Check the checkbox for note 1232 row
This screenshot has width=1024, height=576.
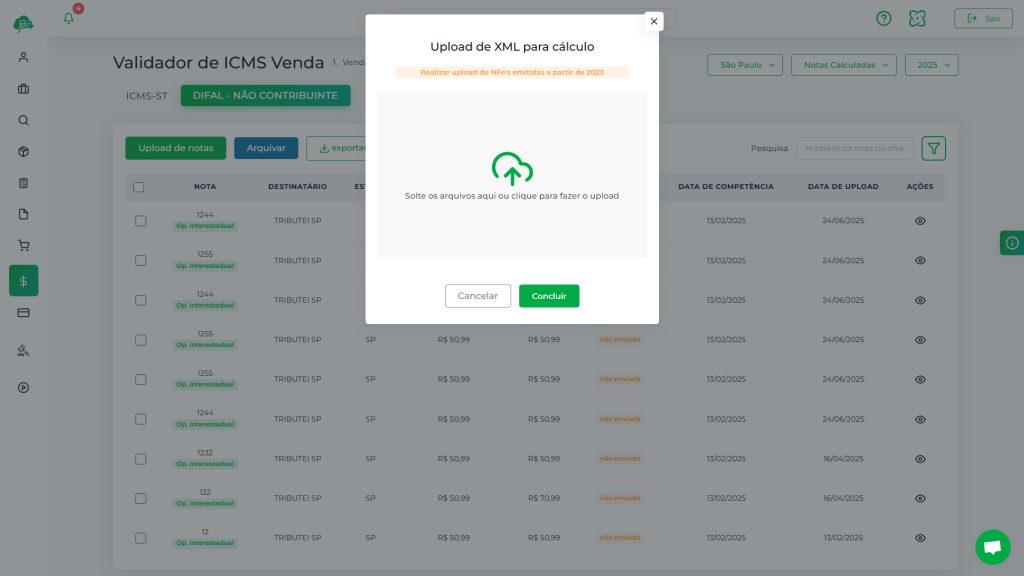(x=141, y=458)
